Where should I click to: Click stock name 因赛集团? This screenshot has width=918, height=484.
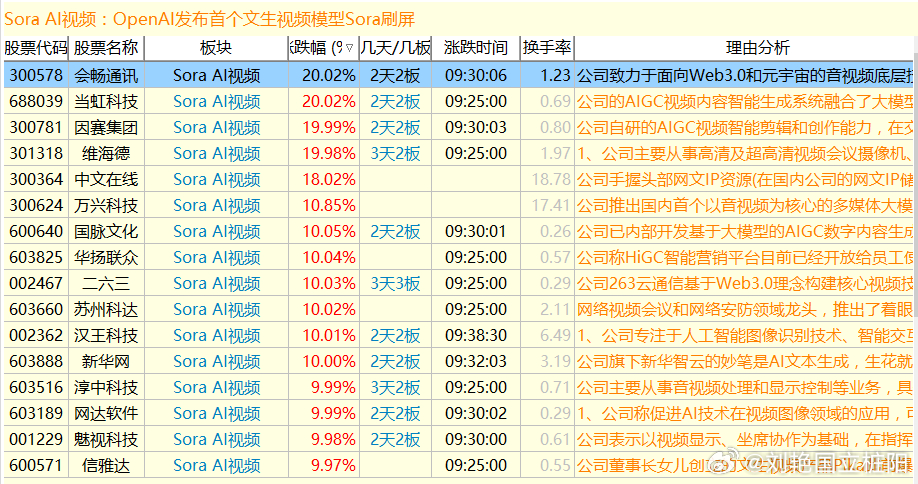[107, 127]
